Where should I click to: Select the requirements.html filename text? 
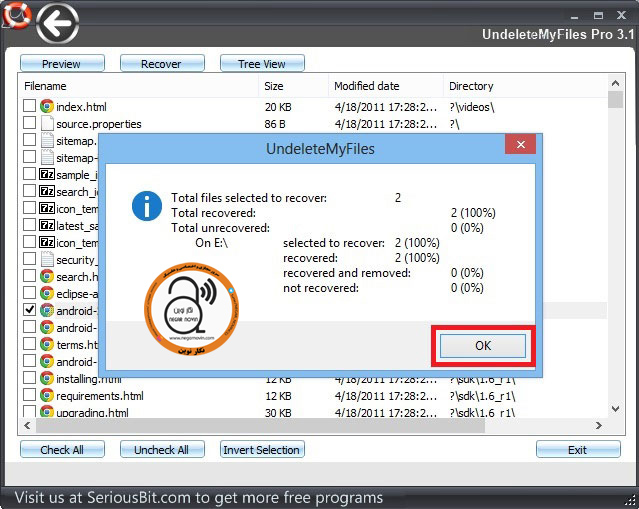(100, 396)
